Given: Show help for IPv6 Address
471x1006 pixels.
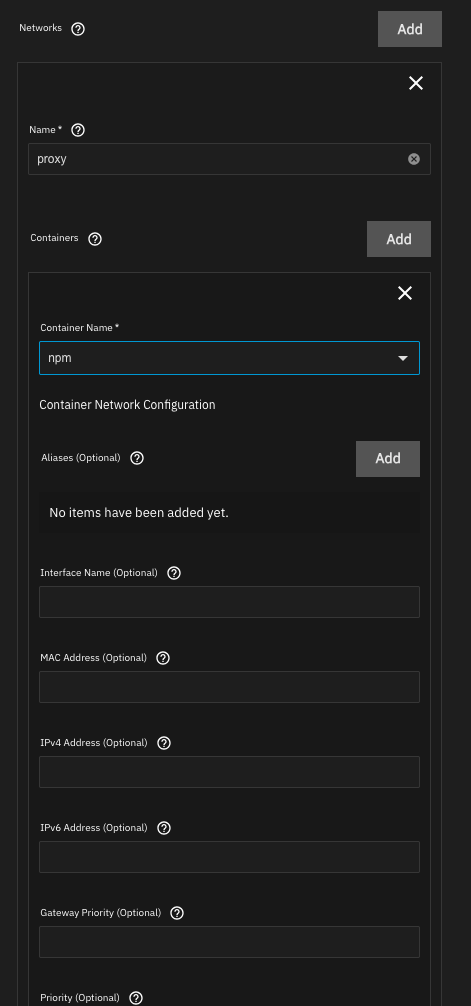Looking at the screenshot, I should (164, 828).
